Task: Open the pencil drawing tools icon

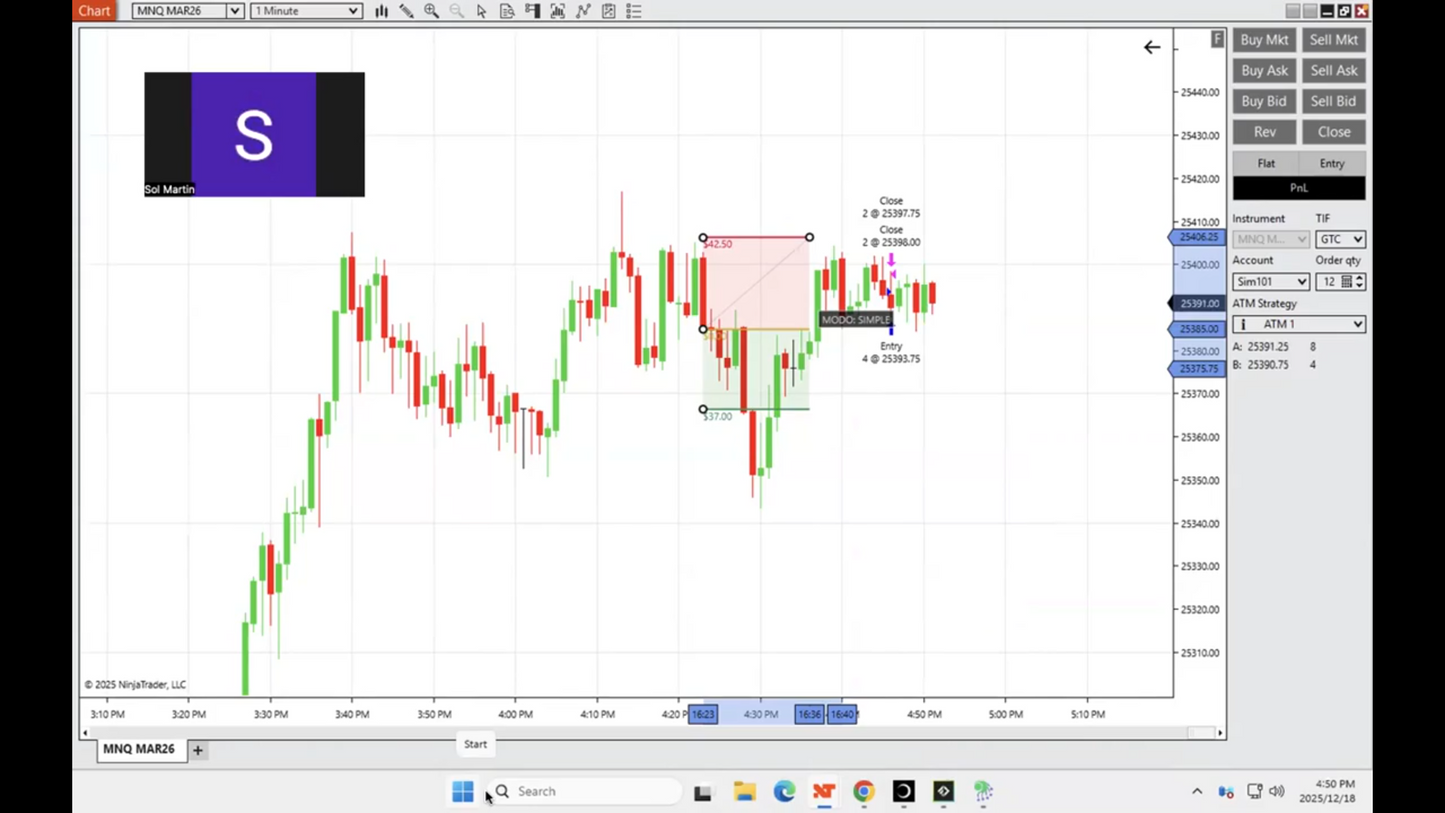Action: pyautogui.click(x=406, y=11)
